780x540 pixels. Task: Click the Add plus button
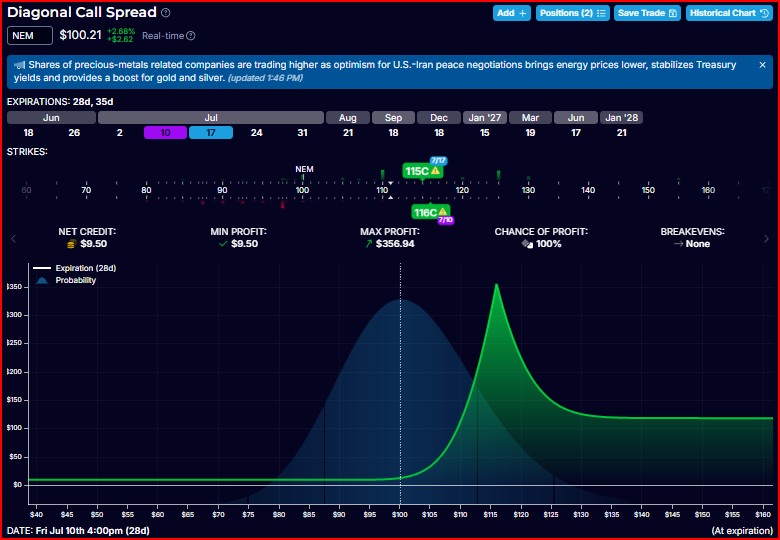512,13
